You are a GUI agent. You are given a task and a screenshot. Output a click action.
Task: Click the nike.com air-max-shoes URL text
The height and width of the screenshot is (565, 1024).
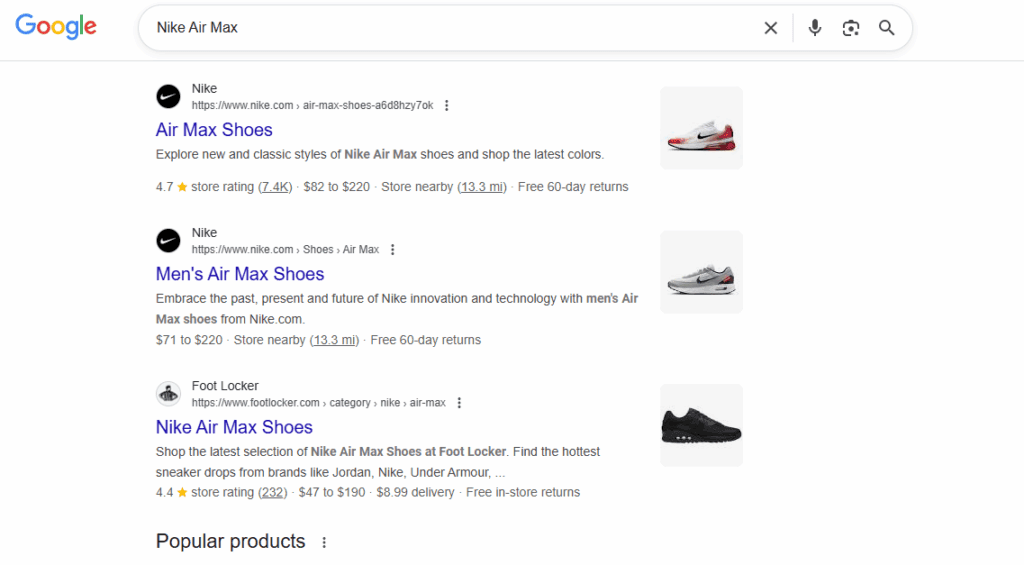(x=312, y=105)
